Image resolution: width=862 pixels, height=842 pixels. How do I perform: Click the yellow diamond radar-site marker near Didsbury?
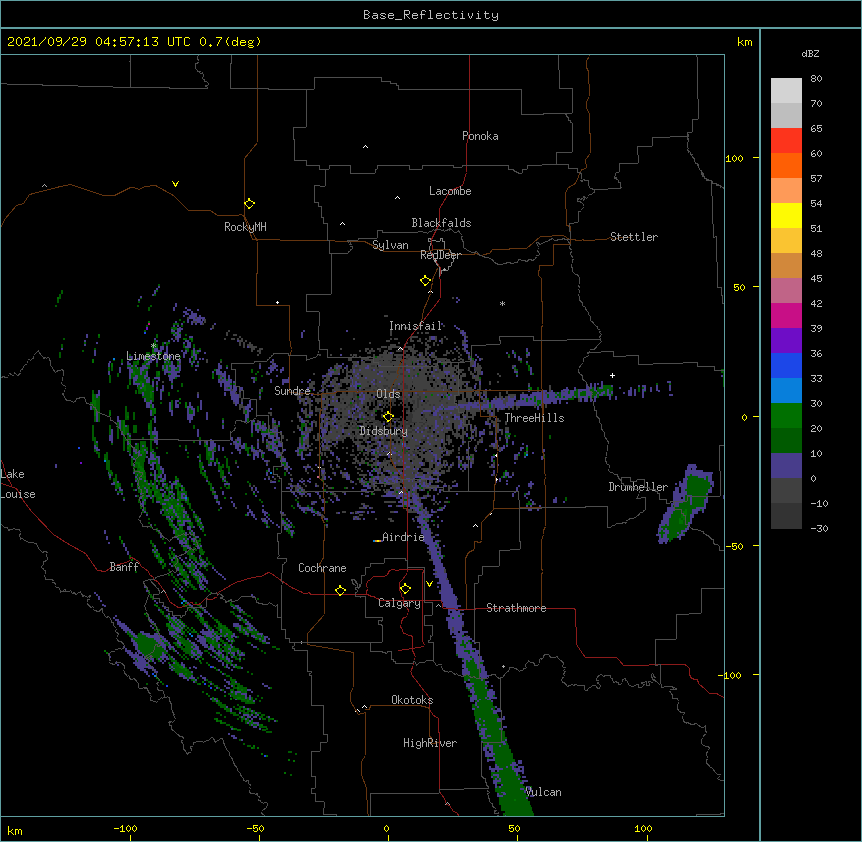388,417
